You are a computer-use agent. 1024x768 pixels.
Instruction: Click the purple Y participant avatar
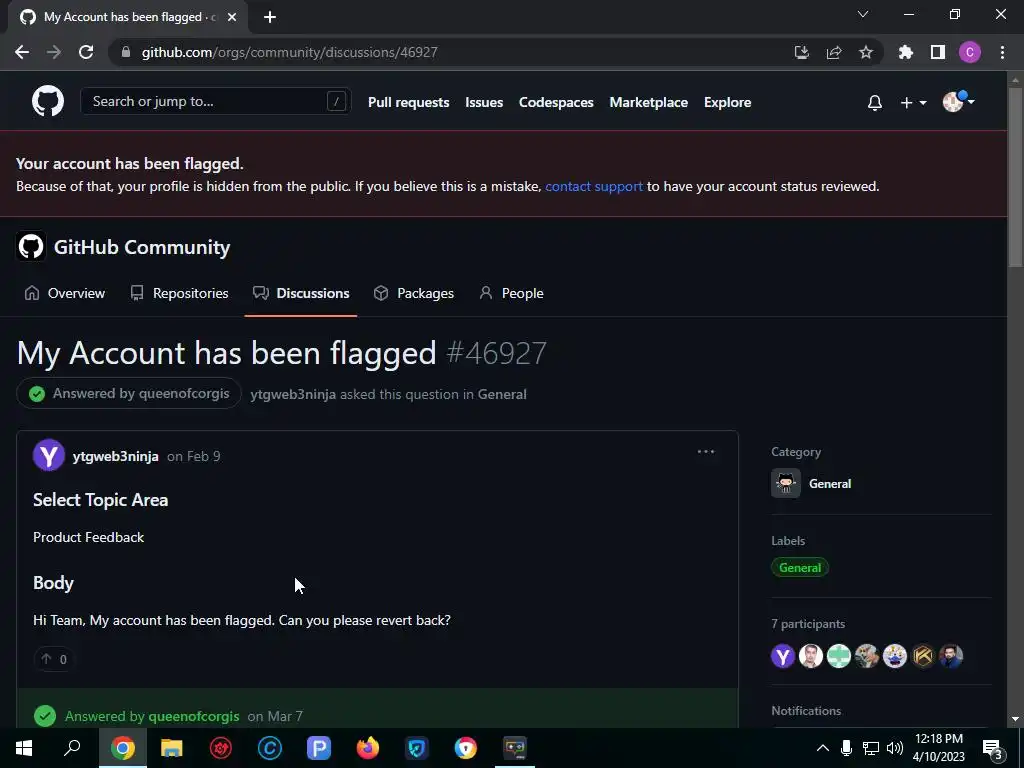782,656
